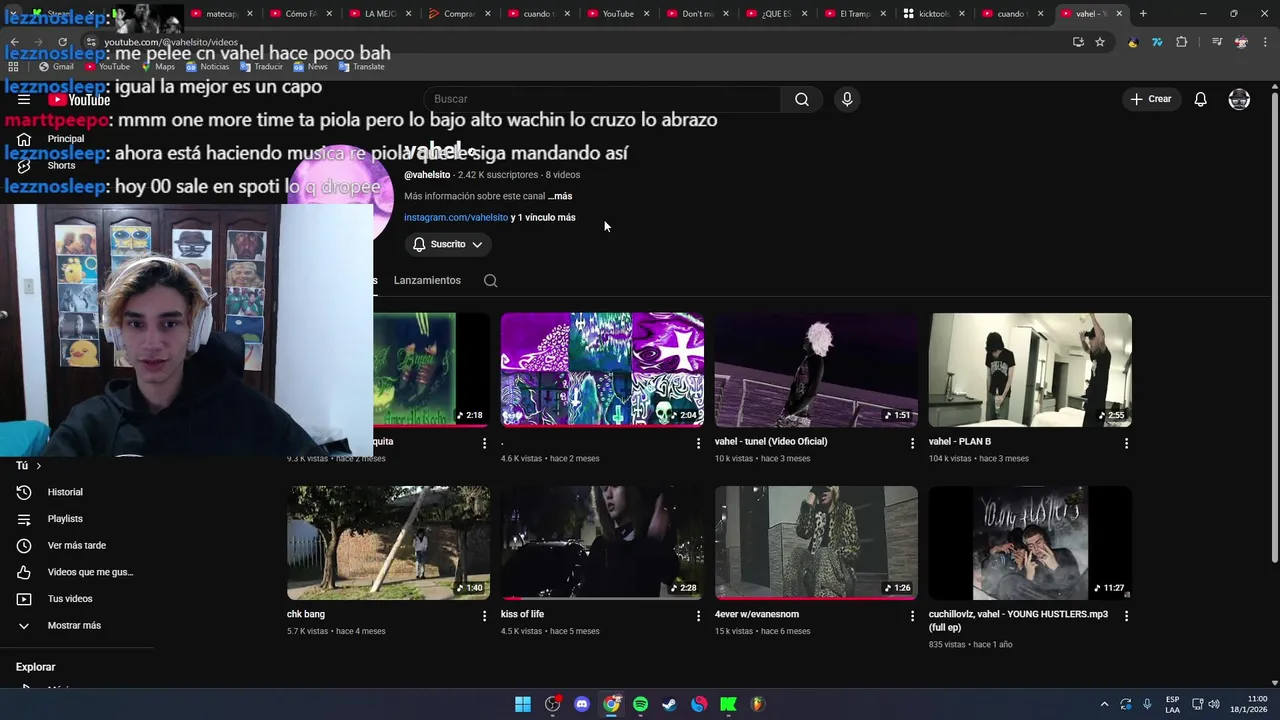Play the chk bang thumbnail
This screenshot has width=1280, height=720.
click(x=388, y=543)
